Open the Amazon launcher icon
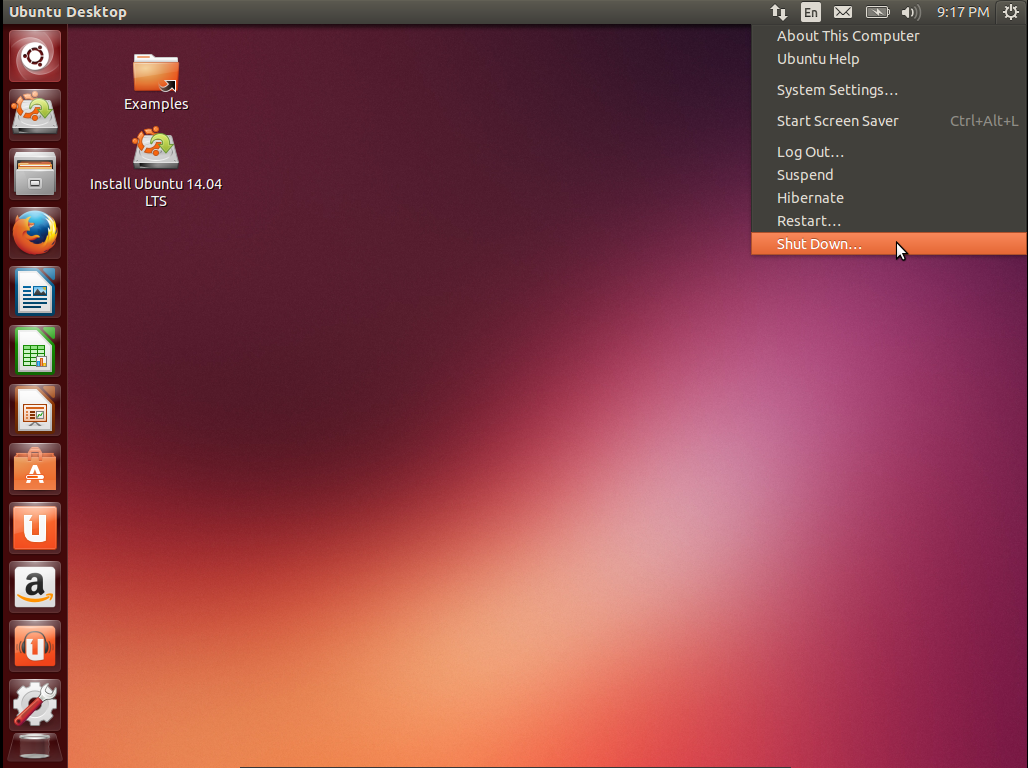This screenshot has width=1028, height=768. click(x=34, y=586)
